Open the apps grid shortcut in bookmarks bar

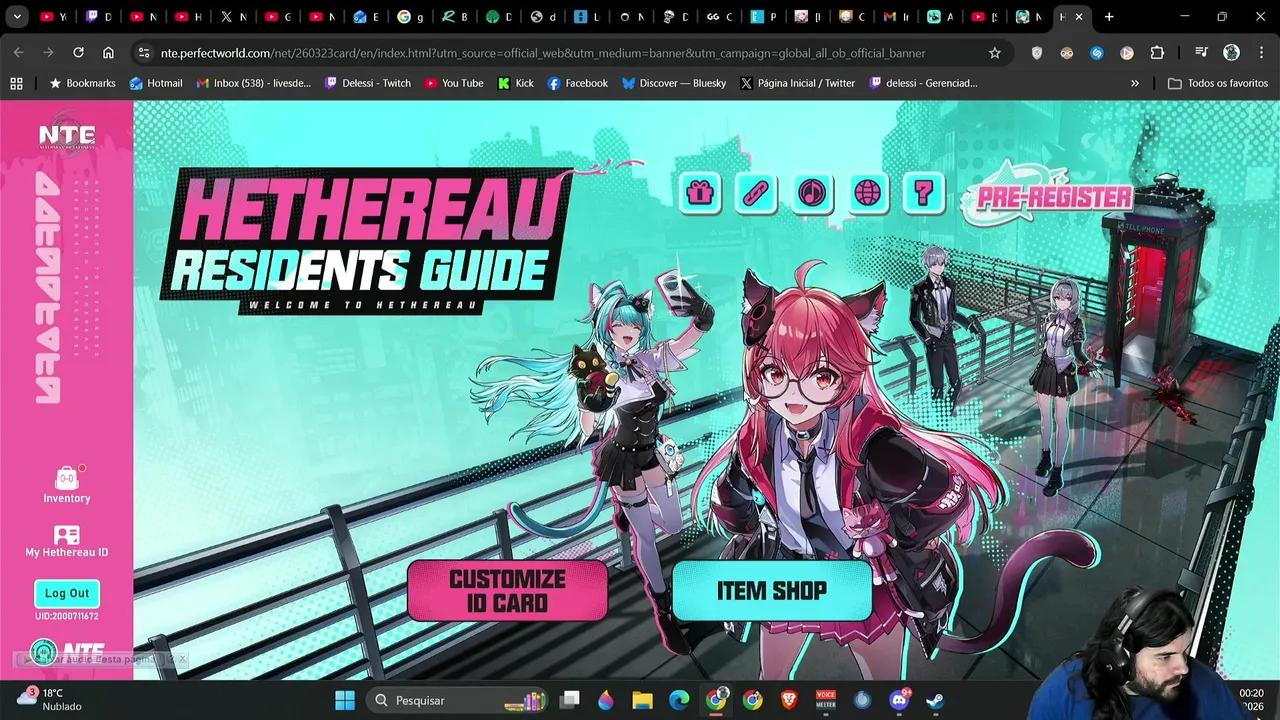[x=16, y=83]
